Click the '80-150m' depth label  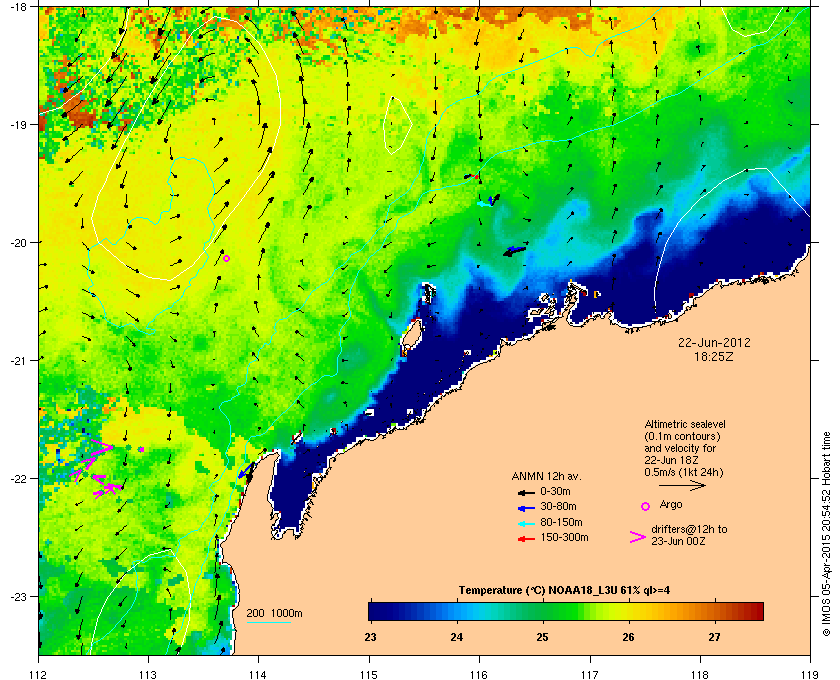(x=561, y=522)
